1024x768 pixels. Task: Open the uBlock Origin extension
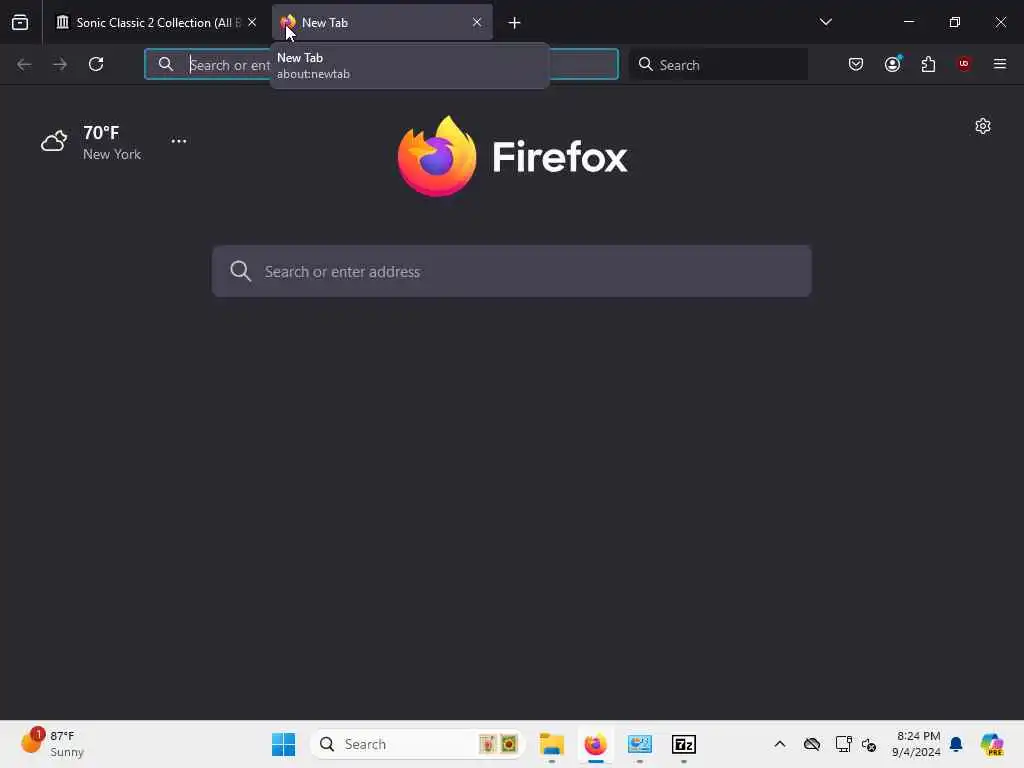[x=964, y=64]
